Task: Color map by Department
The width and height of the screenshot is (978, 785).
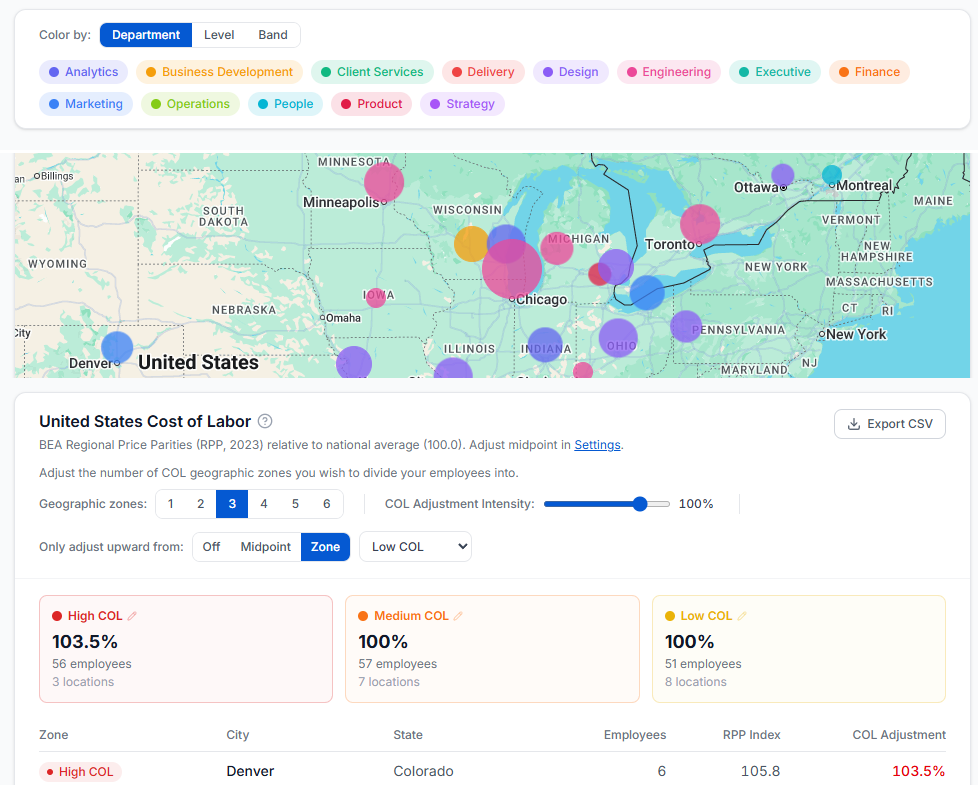Action: tap(146, 35)
